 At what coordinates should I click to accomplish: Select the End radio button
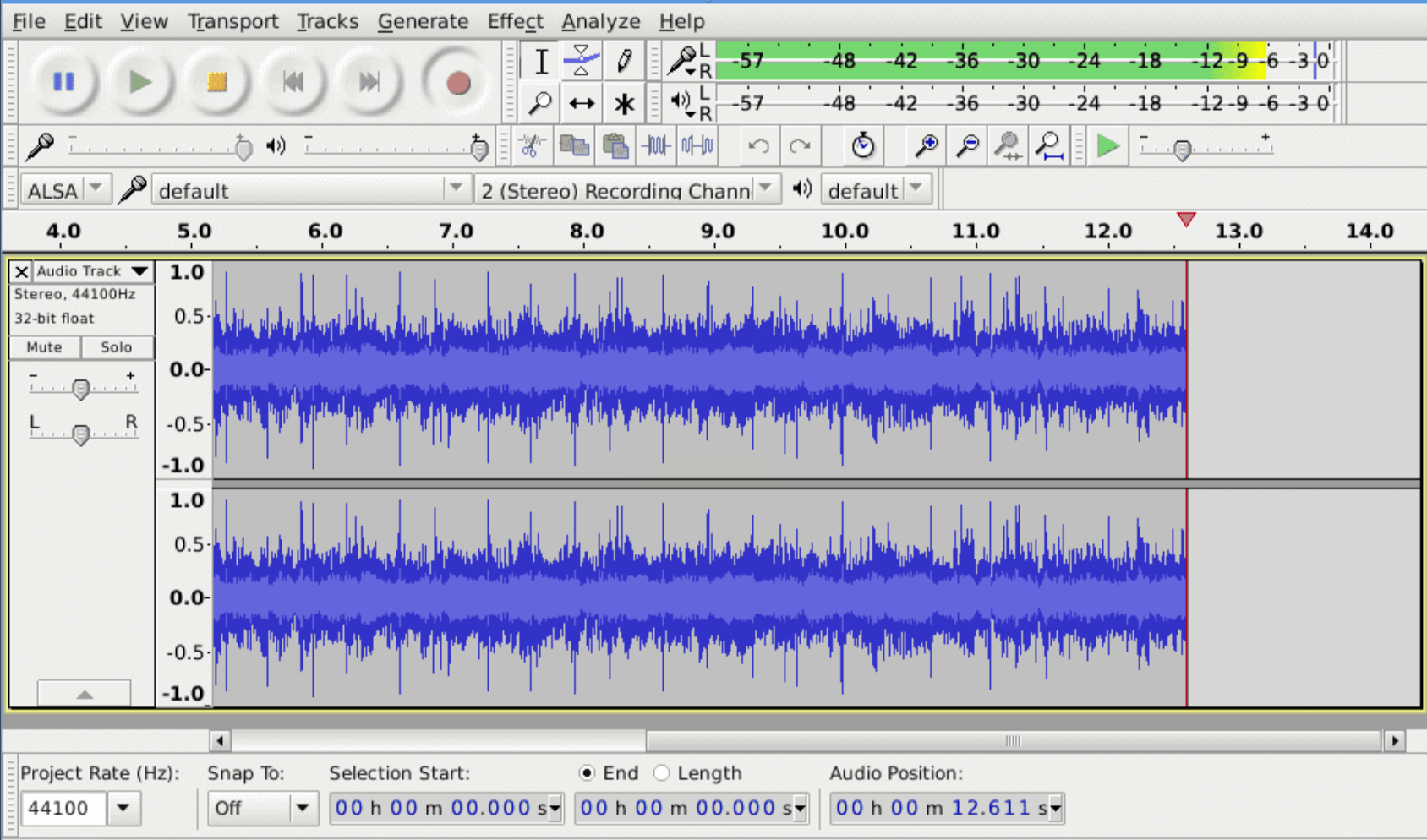coord(587,773)
